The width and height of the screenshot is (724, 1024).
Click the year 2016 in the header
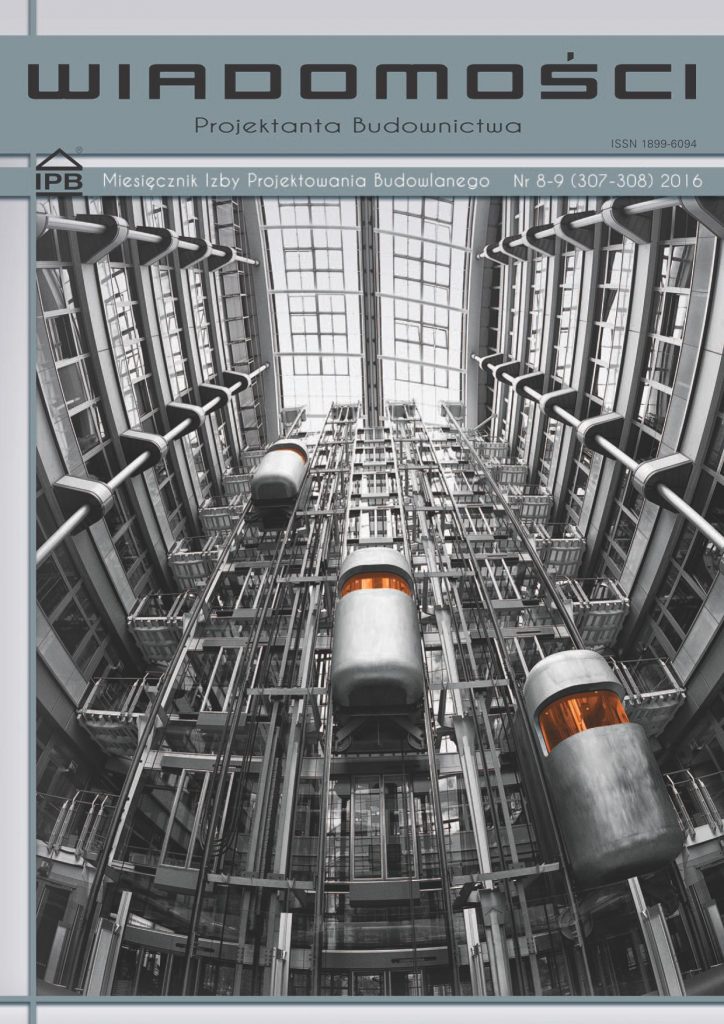click(x=681, y=181)
